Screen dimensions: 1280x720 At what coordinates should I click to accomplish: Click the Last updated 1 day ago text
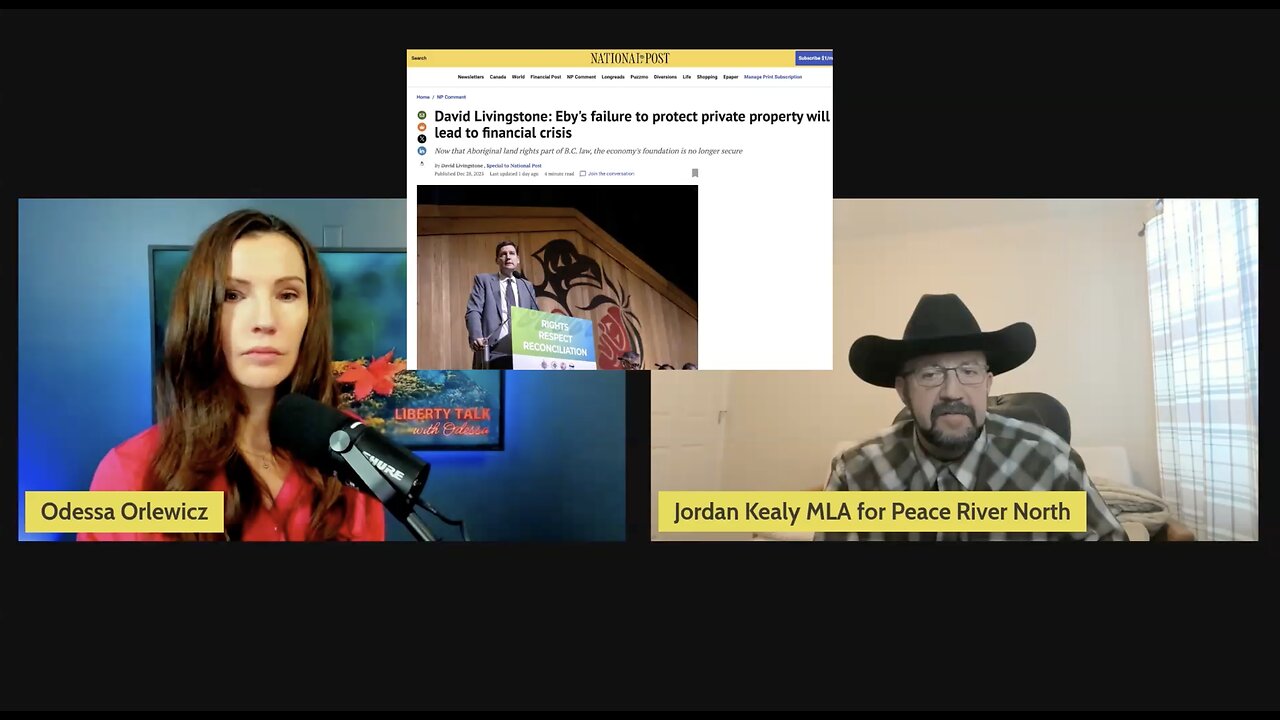tap(514, 174)
